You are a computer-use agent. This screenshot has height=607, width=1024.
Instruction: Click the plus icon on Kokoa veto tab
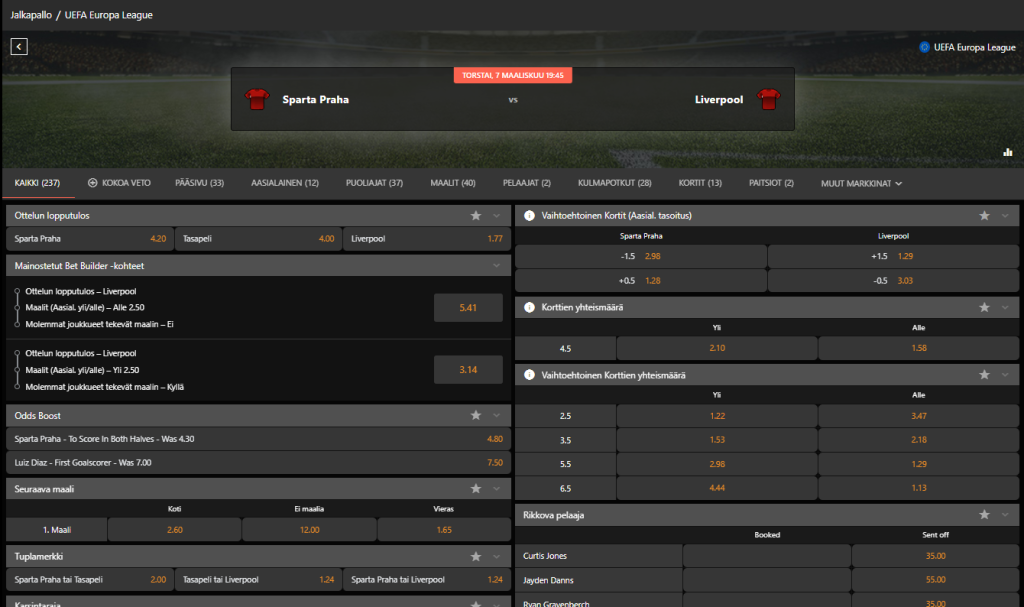(93, 183)
